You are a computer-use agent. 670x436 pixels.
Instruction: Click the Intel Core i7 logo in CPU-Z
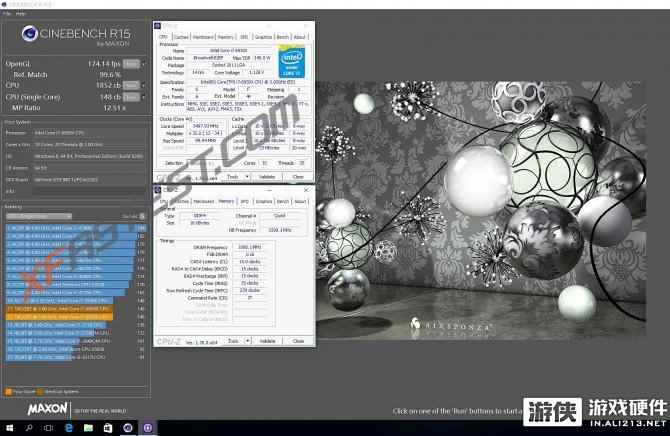click(x=292, y=62)
